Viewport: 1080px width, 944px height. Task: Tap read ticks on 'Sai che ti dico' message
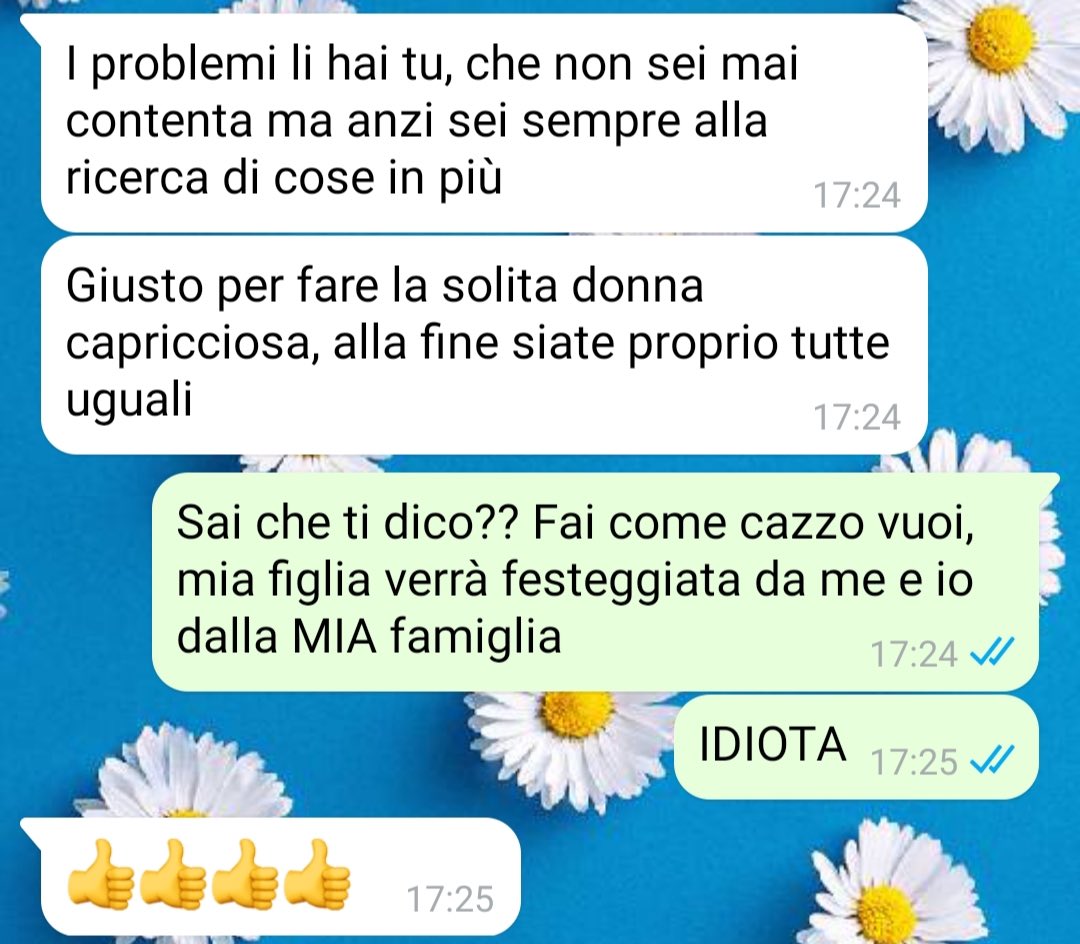tap(991, 652)
